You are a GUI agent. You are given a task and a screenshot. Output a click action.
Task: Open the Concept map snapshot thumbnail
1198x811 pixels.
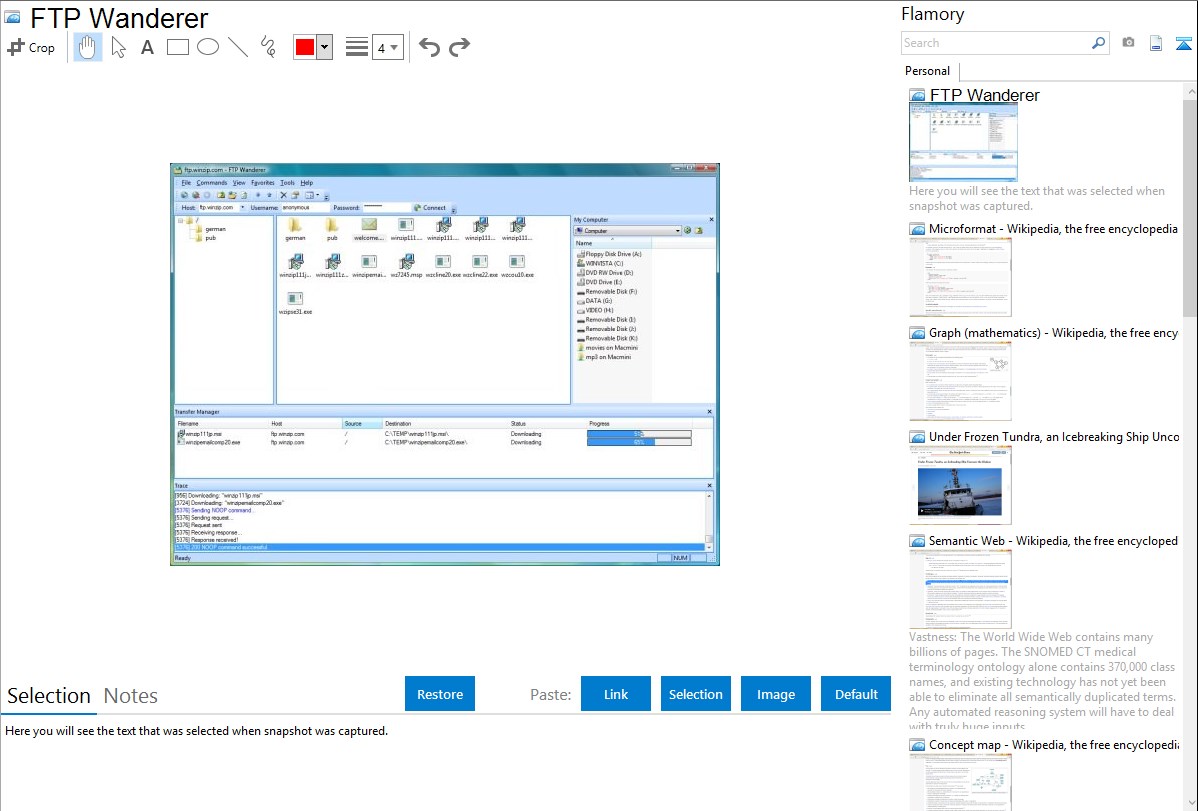960,782
